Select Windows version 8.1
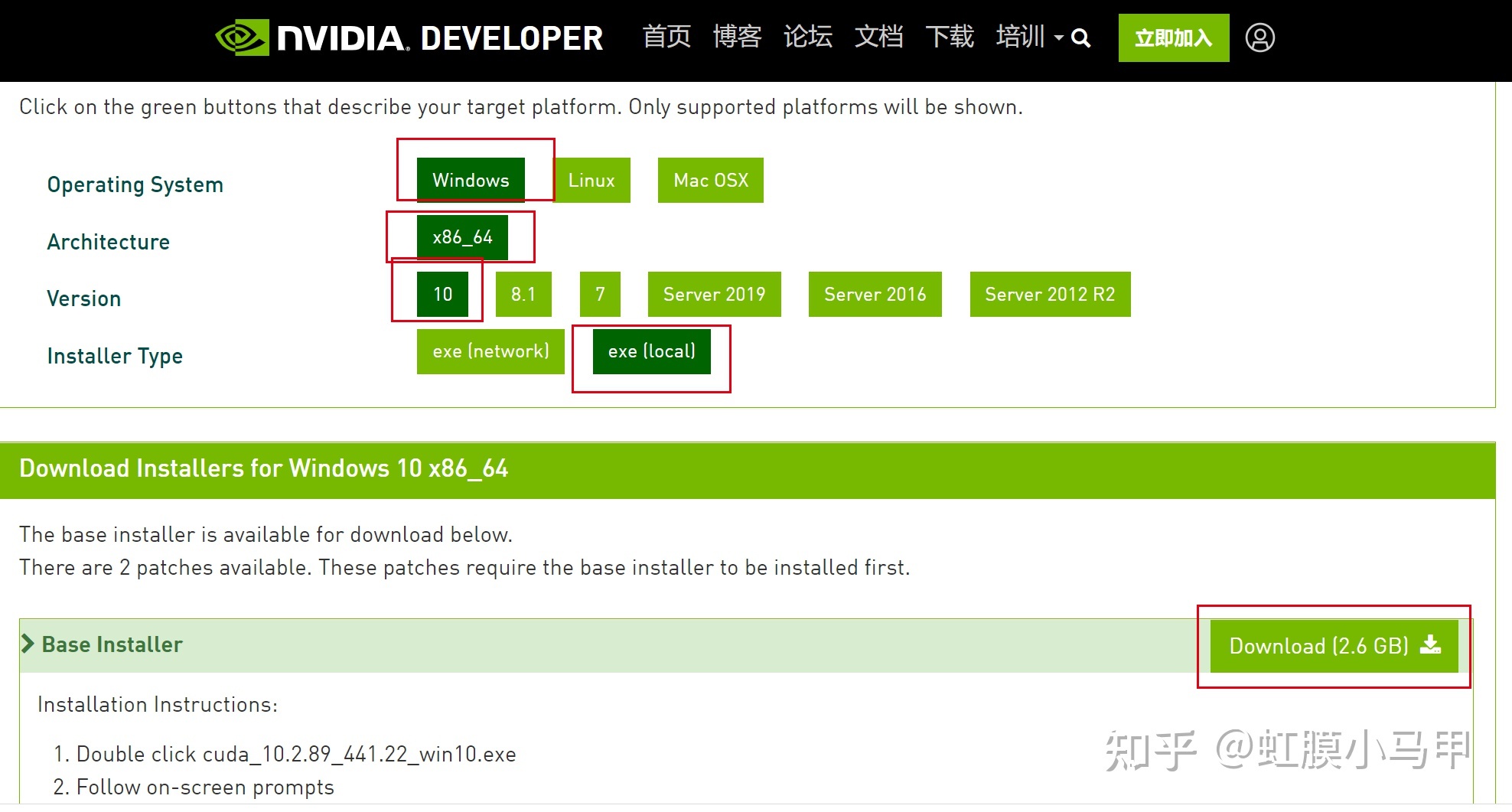The image size is (1512, 812). pos(523,294)
